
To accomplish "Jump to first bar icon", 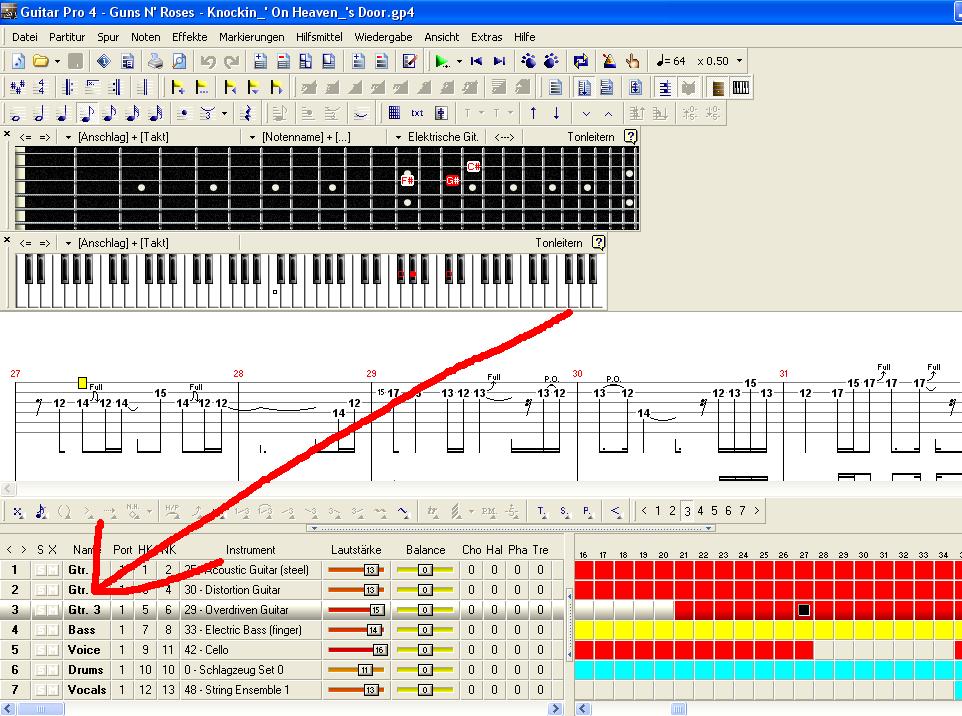I will pos(476,61).
